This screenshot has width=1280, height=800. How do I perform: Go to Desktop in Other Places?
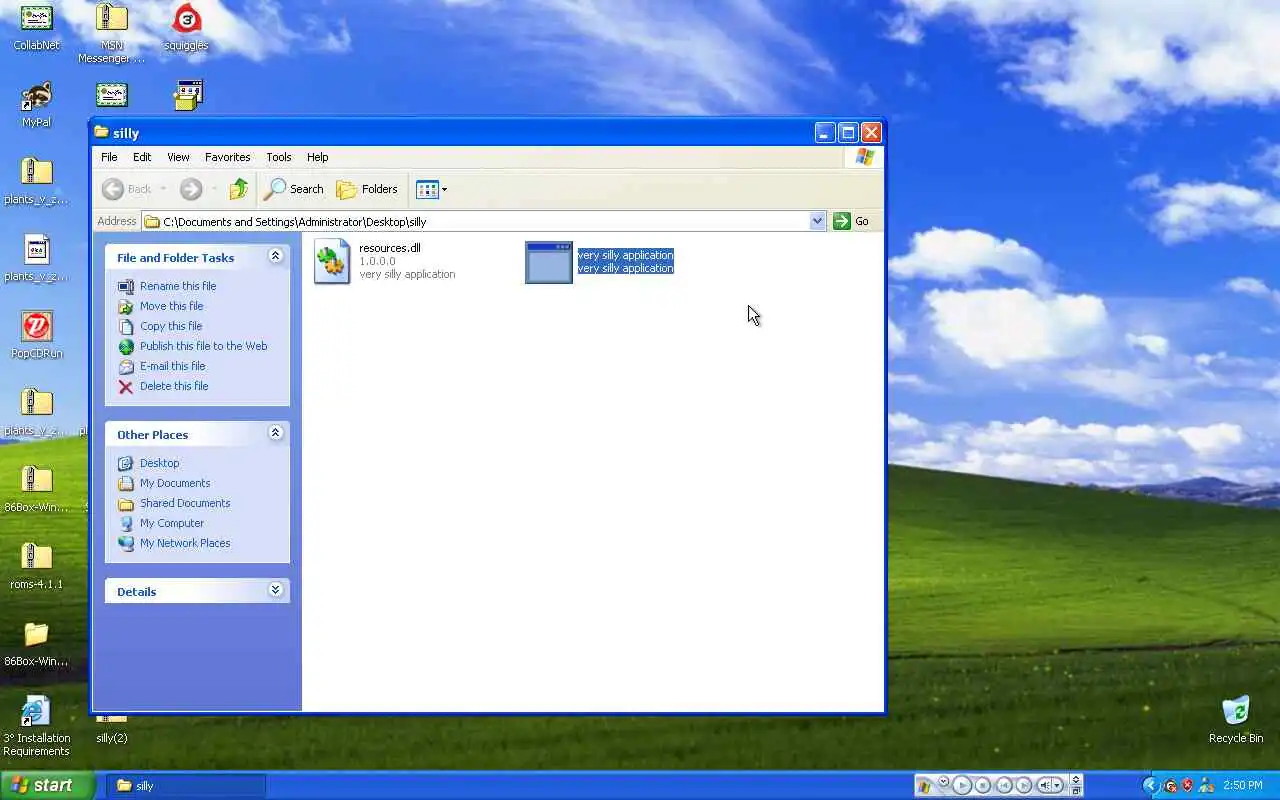click(x=159, y=463)
